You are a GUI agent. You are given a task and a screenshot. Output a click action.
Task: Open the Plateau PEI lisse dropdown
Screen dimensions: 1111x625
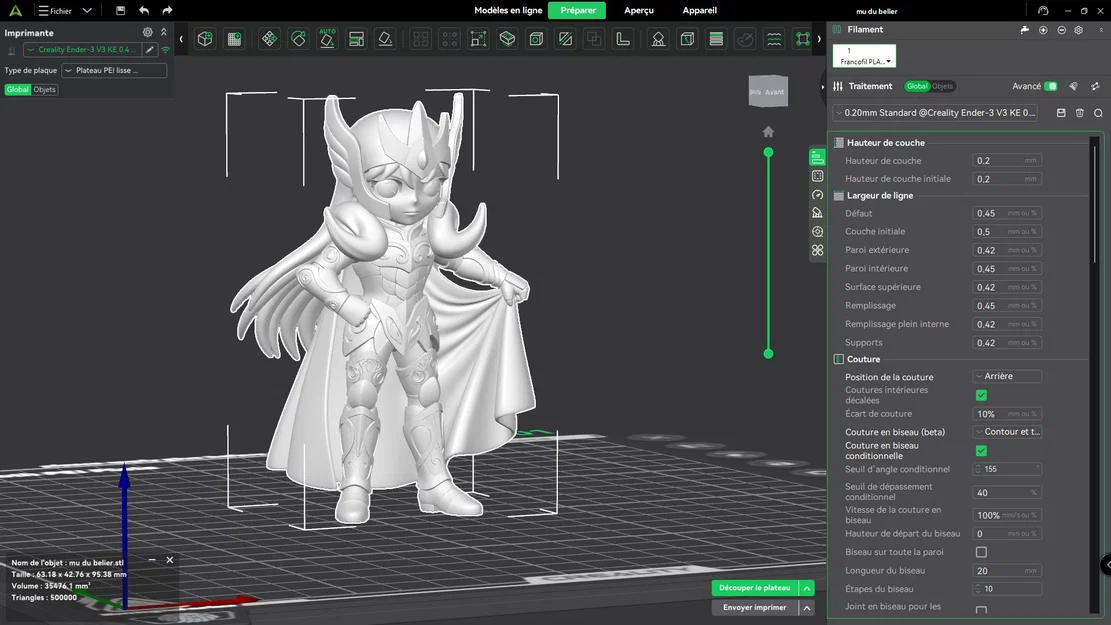click(x=114, y=70)
